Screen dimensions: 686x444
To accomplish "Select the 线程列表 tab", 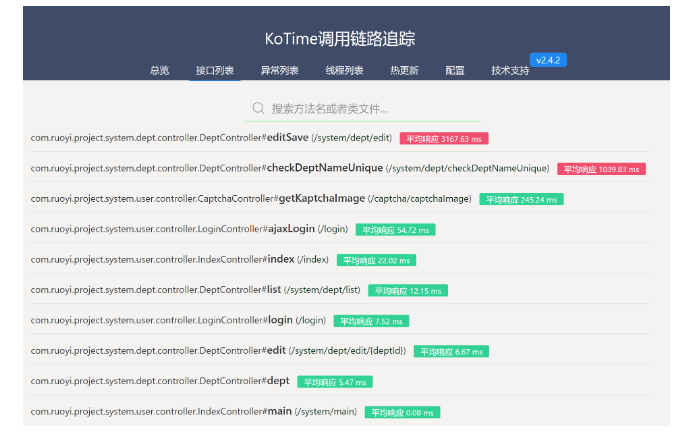I will [x=344, y=71].
